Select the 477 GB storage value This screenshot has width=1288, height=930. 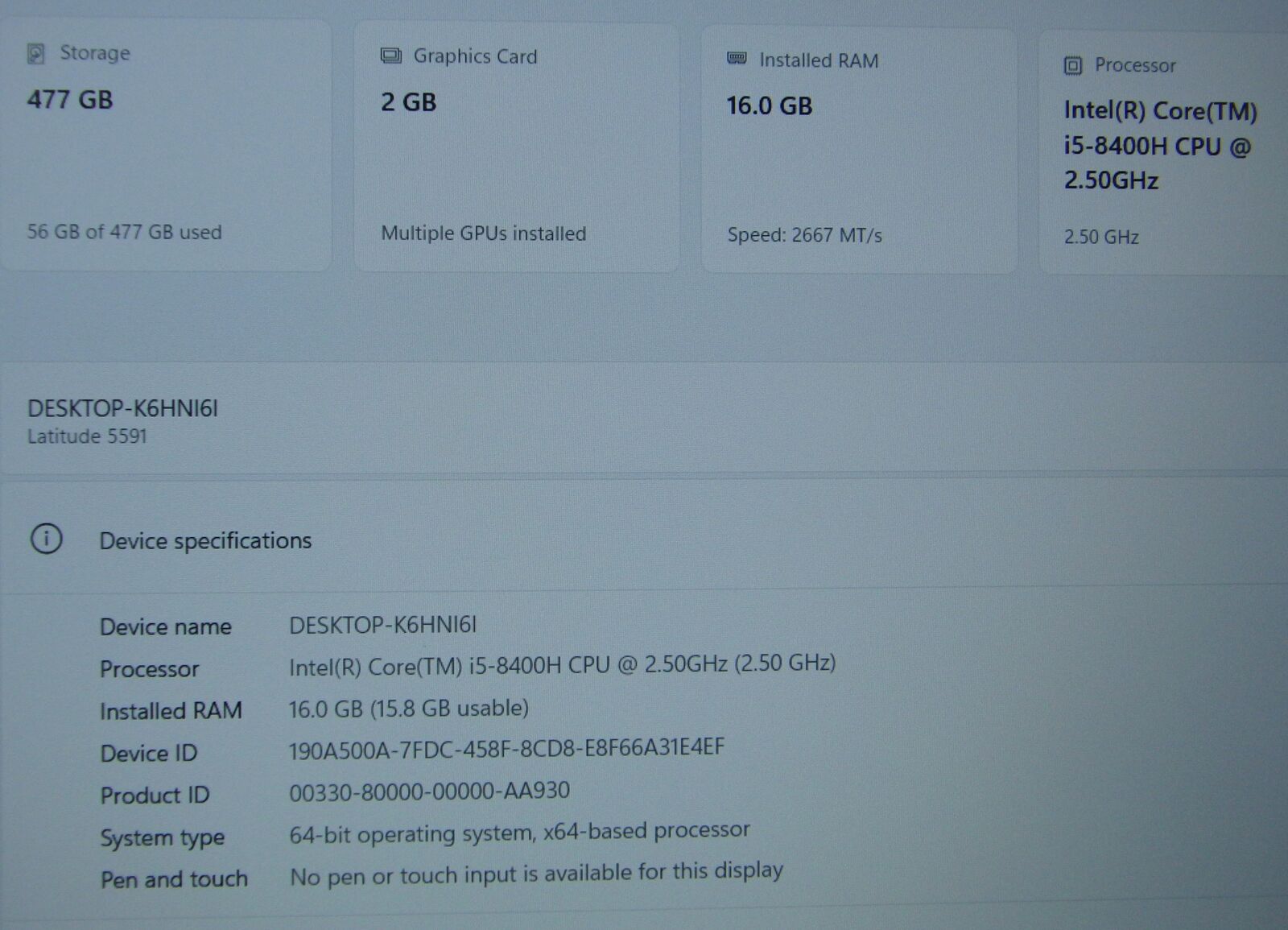[70, 100]
